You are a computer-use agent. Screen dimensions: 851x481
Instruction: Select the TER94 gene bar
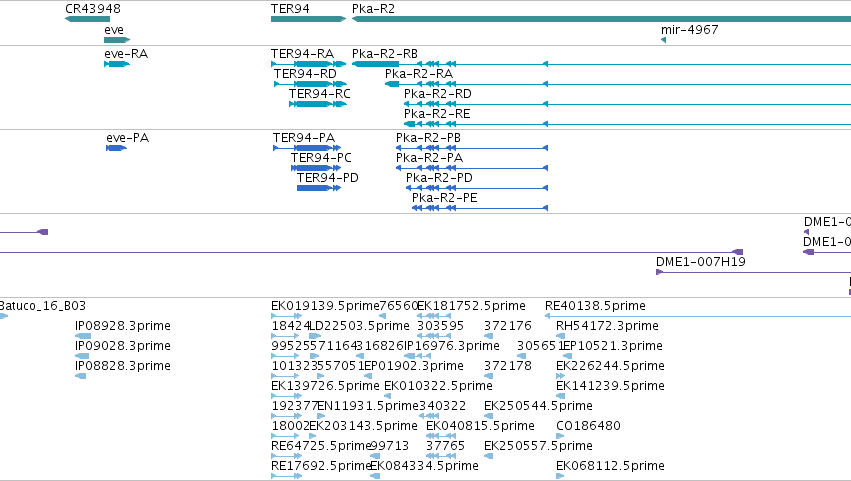[308, 19]
